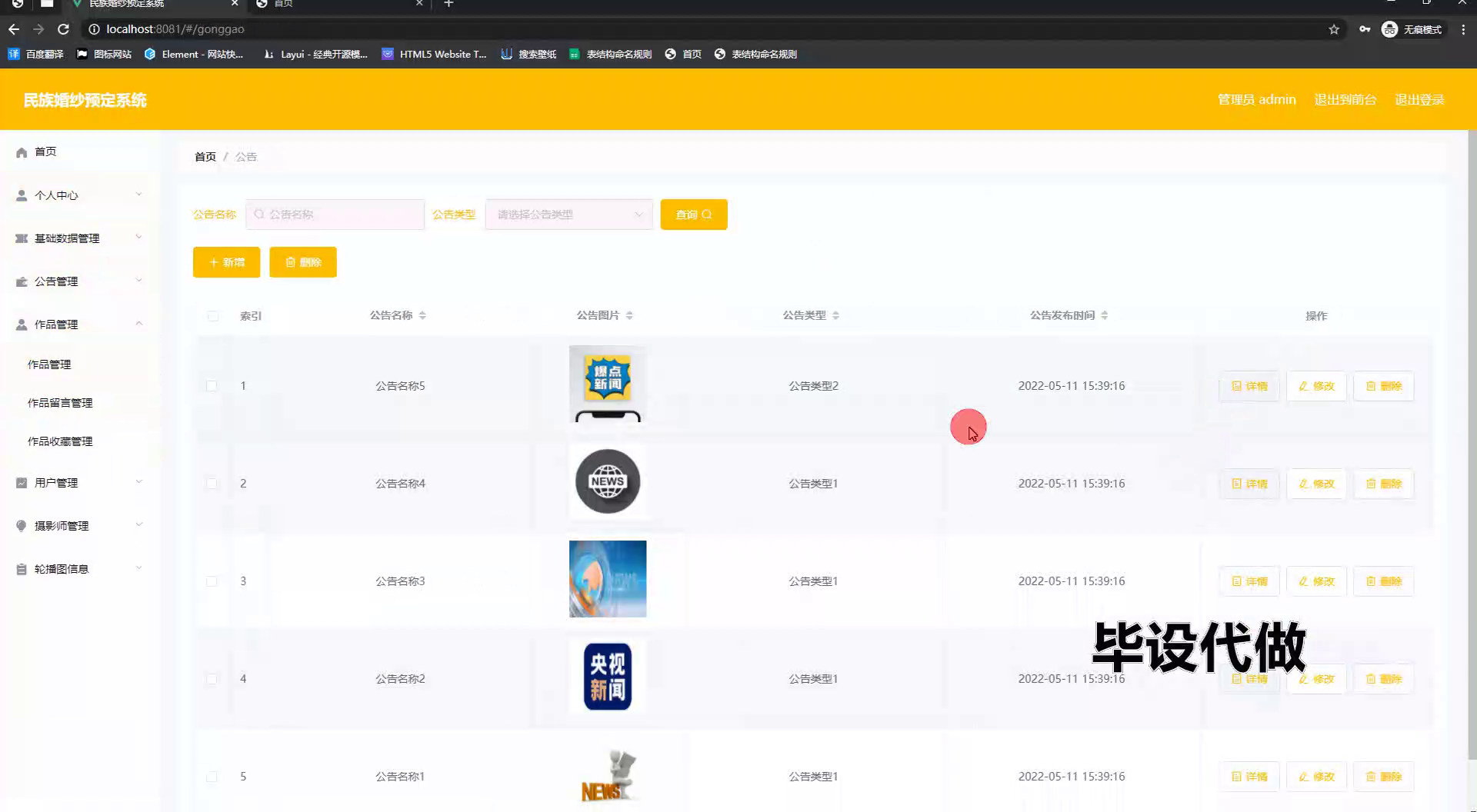This screenshot has height=812, width=1477.
Task: Click the 基础数据管理 sidebar icon
Action: click(22, 238)
